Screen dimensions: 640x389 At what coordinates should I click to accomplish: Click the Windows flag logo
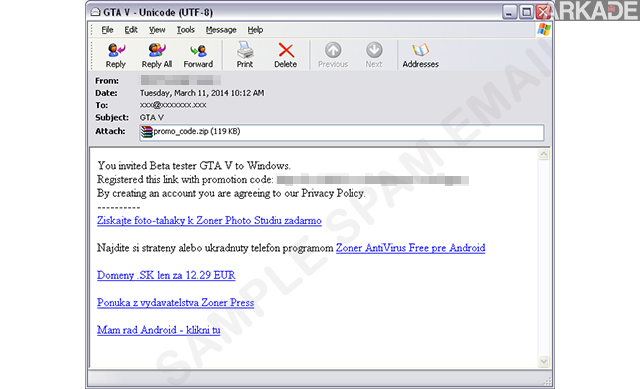tap(544, 29)
